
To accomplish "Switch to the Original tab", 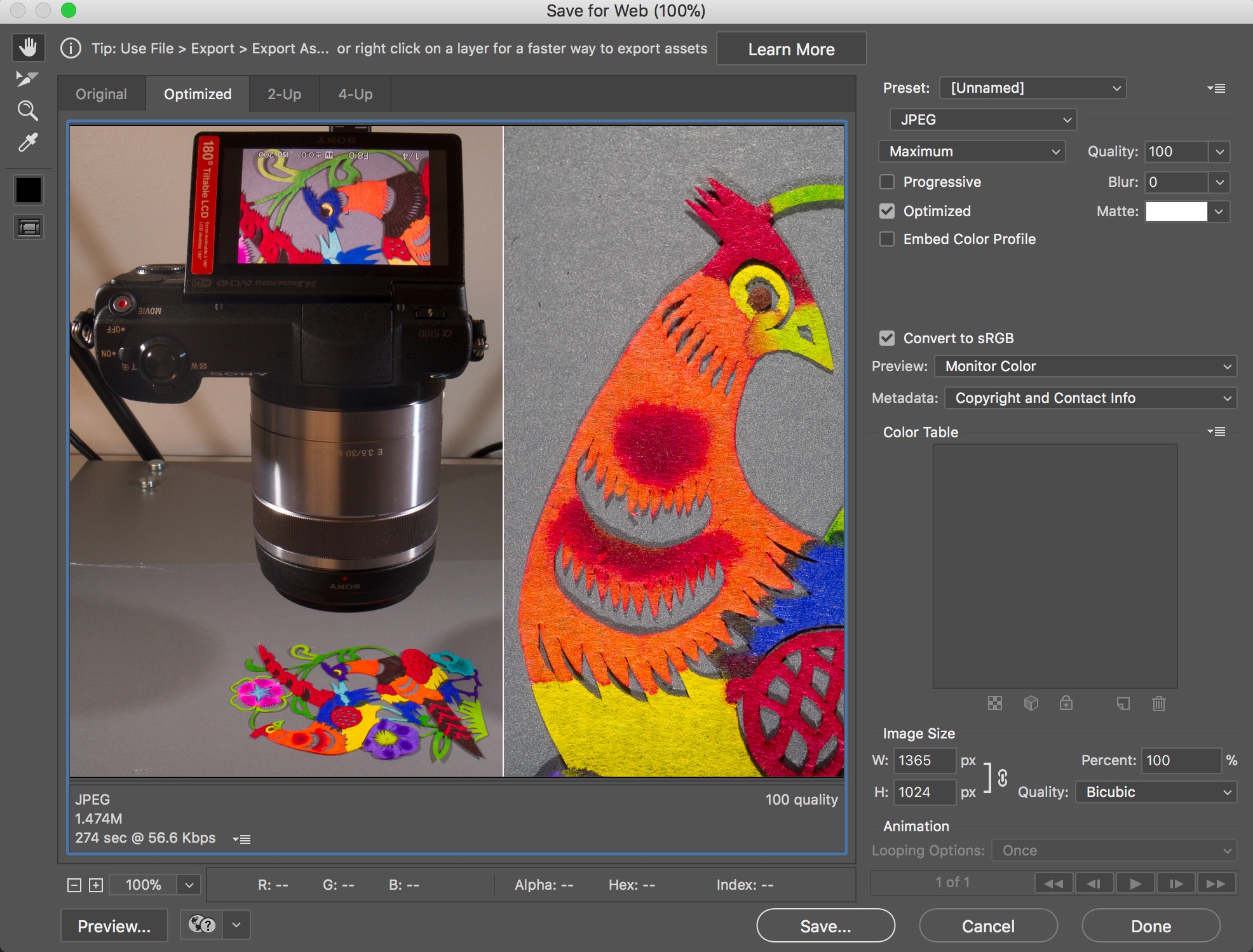I will 101,93.
